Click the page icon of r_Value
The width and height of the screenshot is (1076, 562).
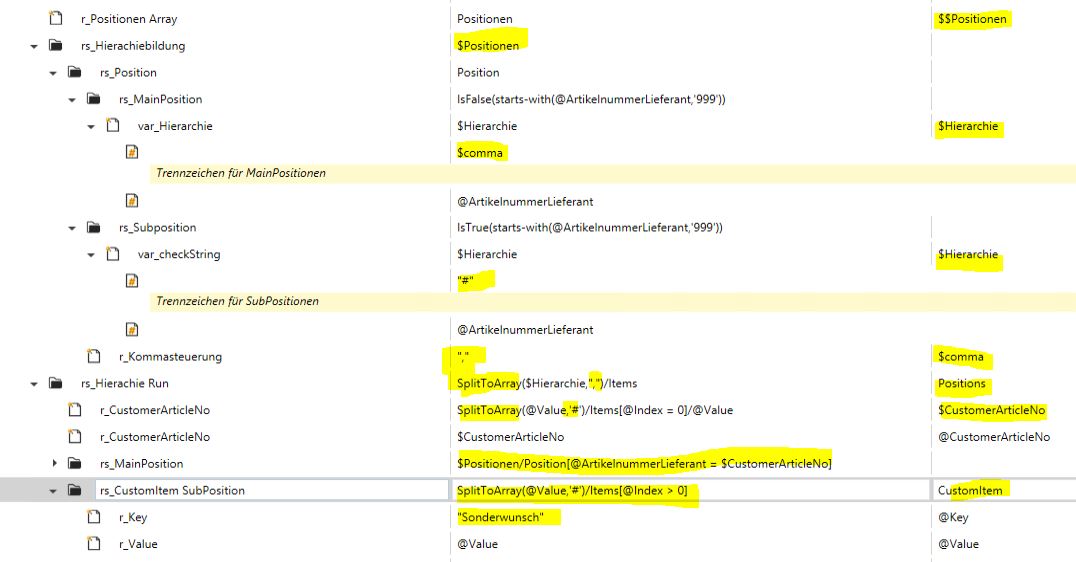click(94, 543)
